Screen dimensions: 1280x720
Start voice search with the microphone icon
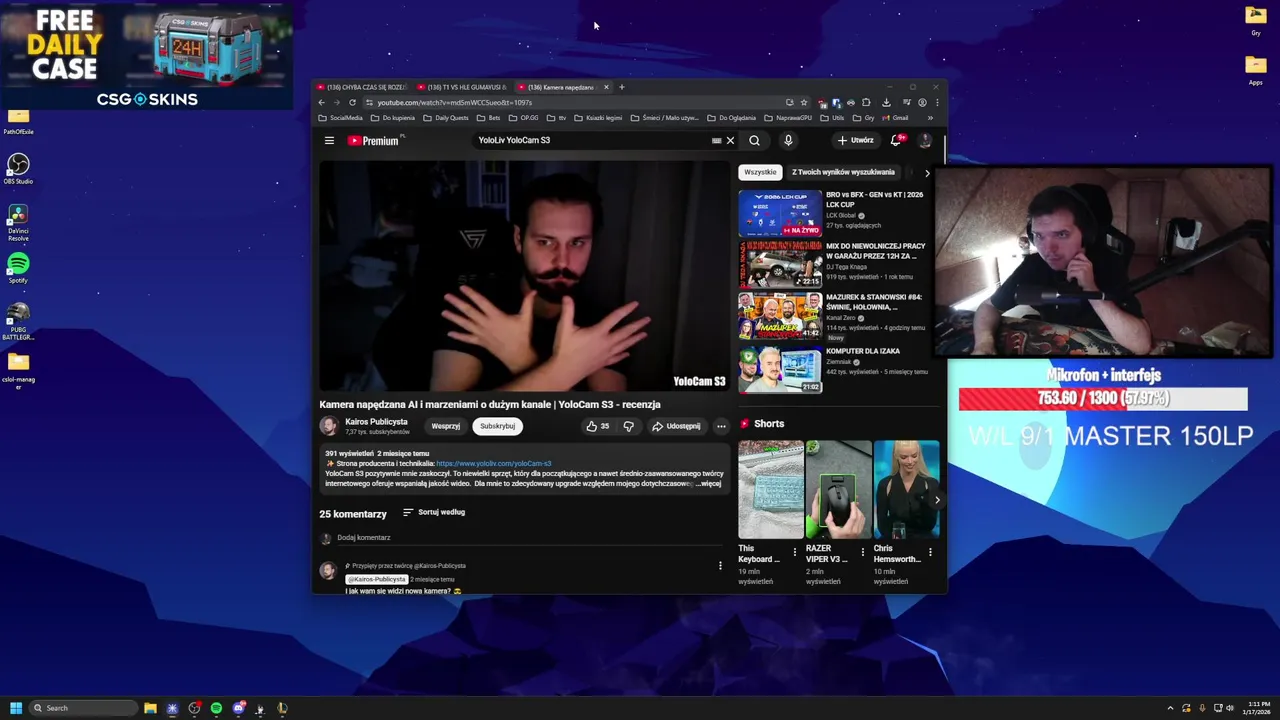tap(788, 141)
